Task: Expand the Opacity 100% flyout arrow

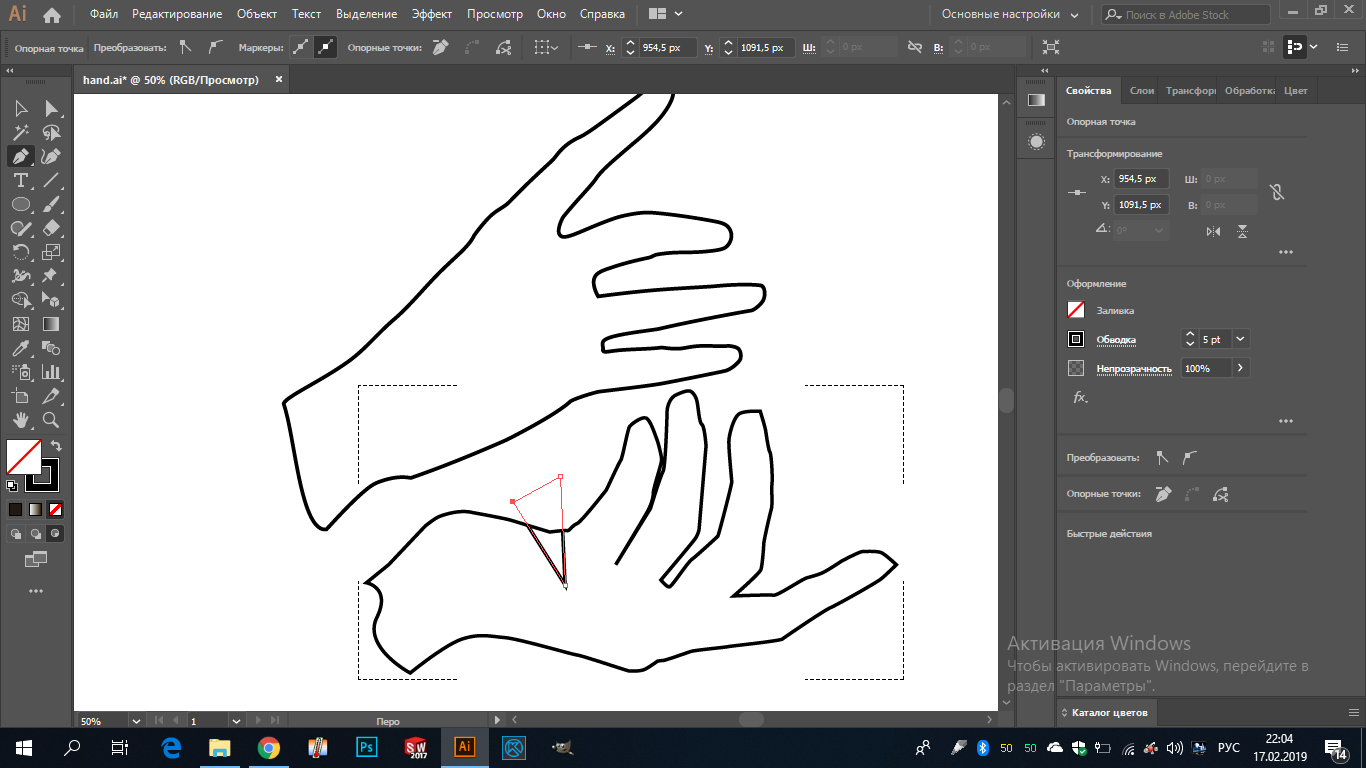Action: tap(1240, 368)
